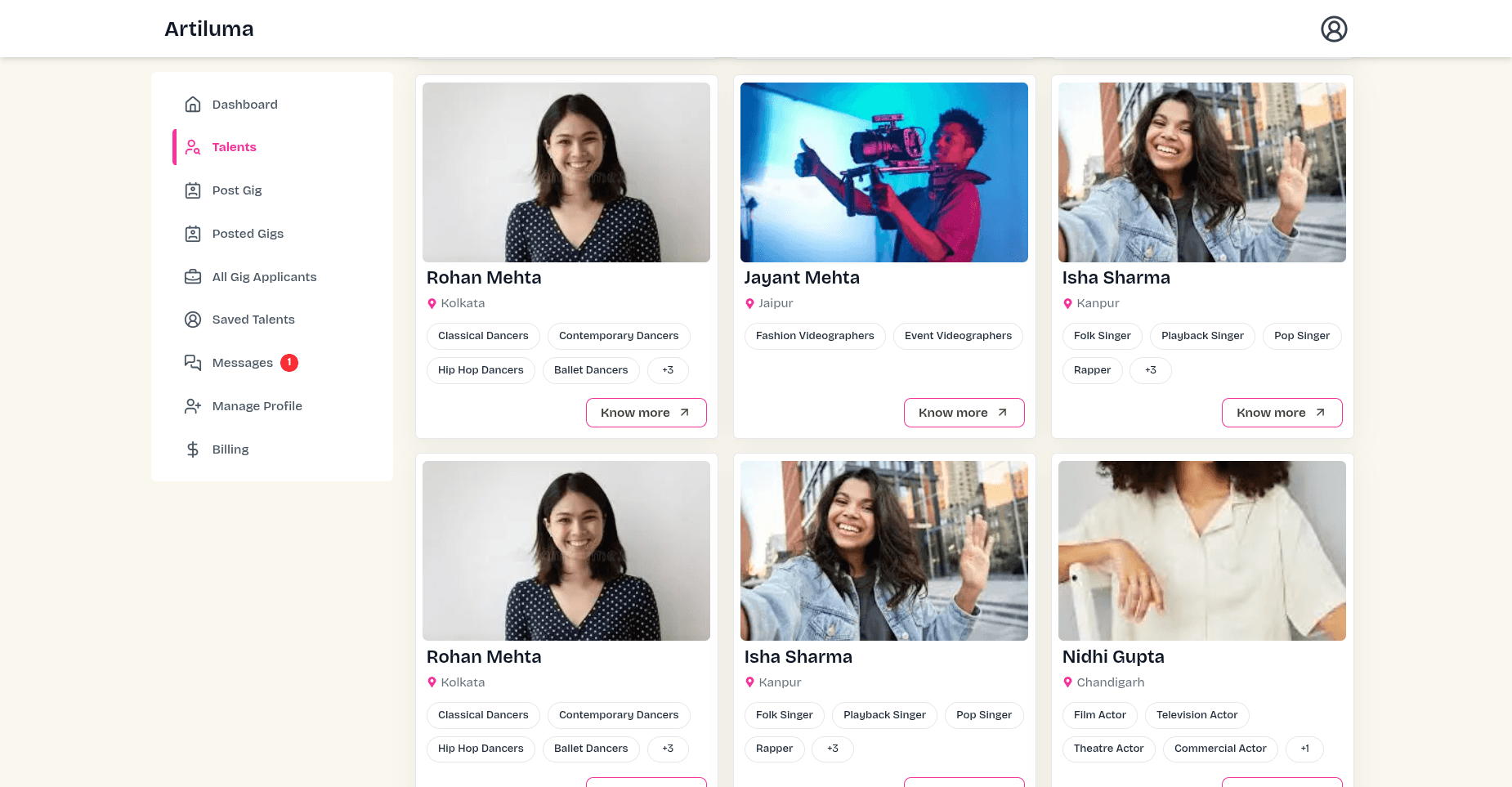The image size is (1512, 787).
Task: Click the Posted Gigs sidebar icon
Action: (x=193, y=234)
